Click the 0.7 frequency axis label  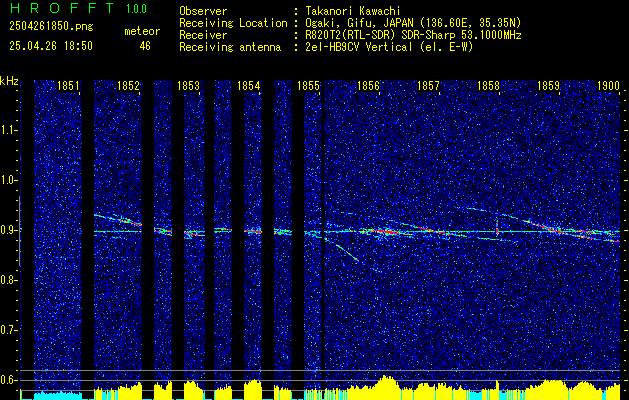click(9, 330)
